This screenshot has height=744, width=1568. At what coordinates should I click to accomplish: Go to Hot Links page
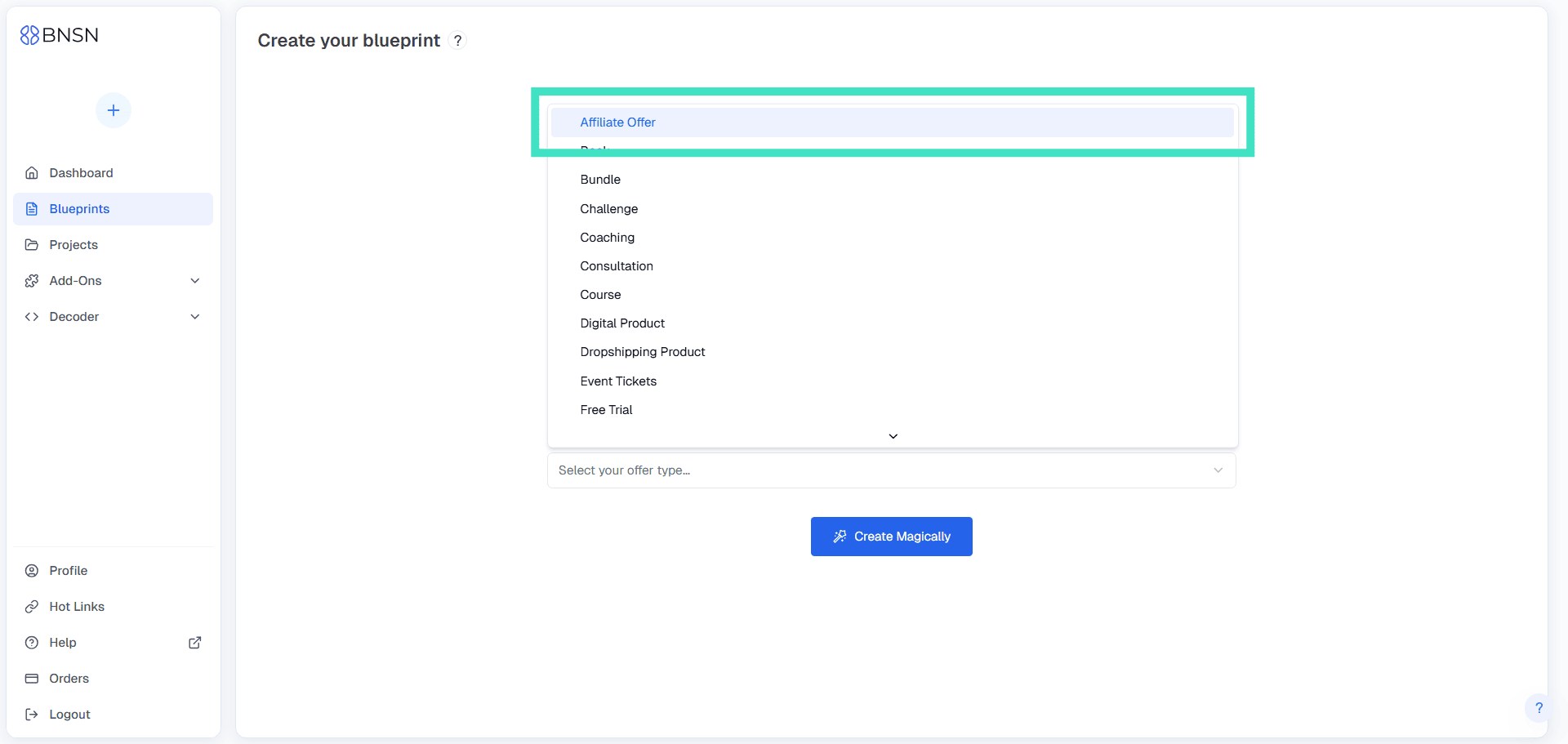coord(77,607)
